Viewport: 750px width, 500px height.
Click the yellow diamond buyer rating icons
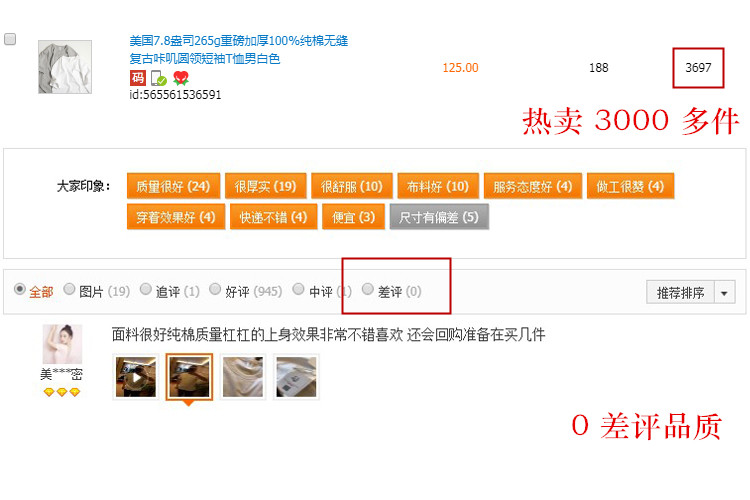pyautogui.click(x=62, y=392)
